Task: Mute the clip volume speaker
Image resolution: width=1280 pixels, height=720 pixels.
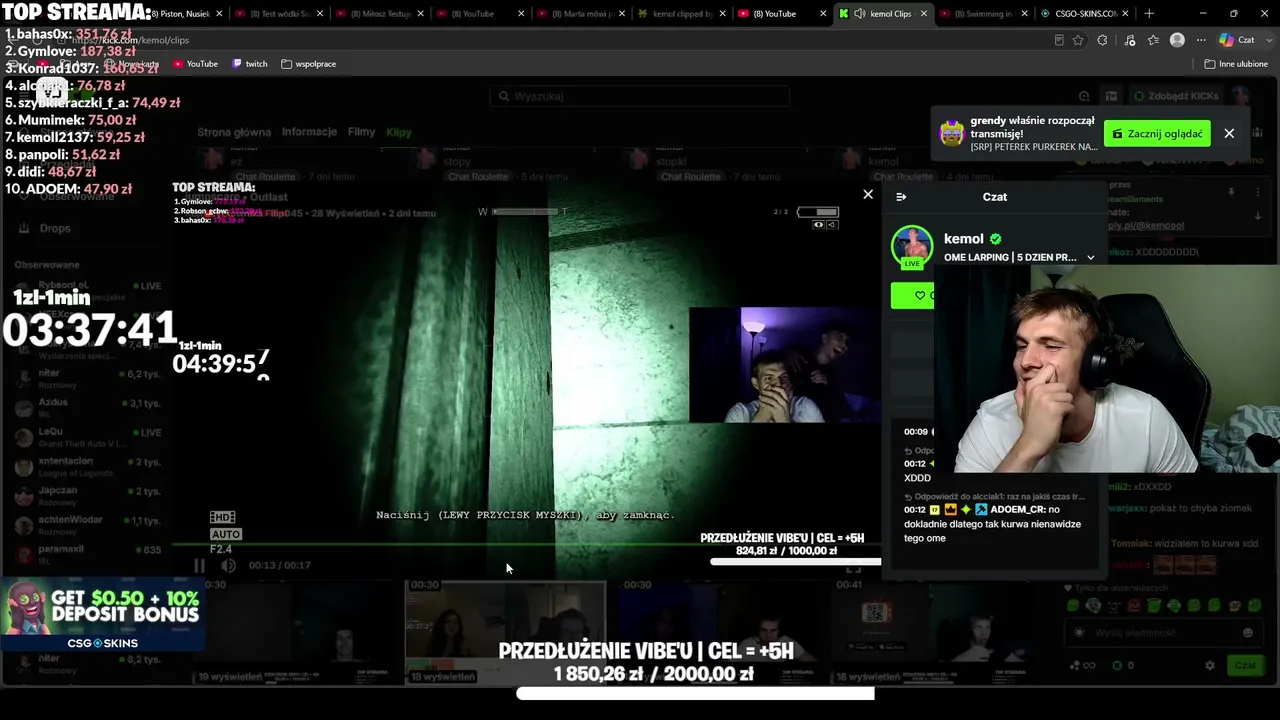Action: (228, 565)
